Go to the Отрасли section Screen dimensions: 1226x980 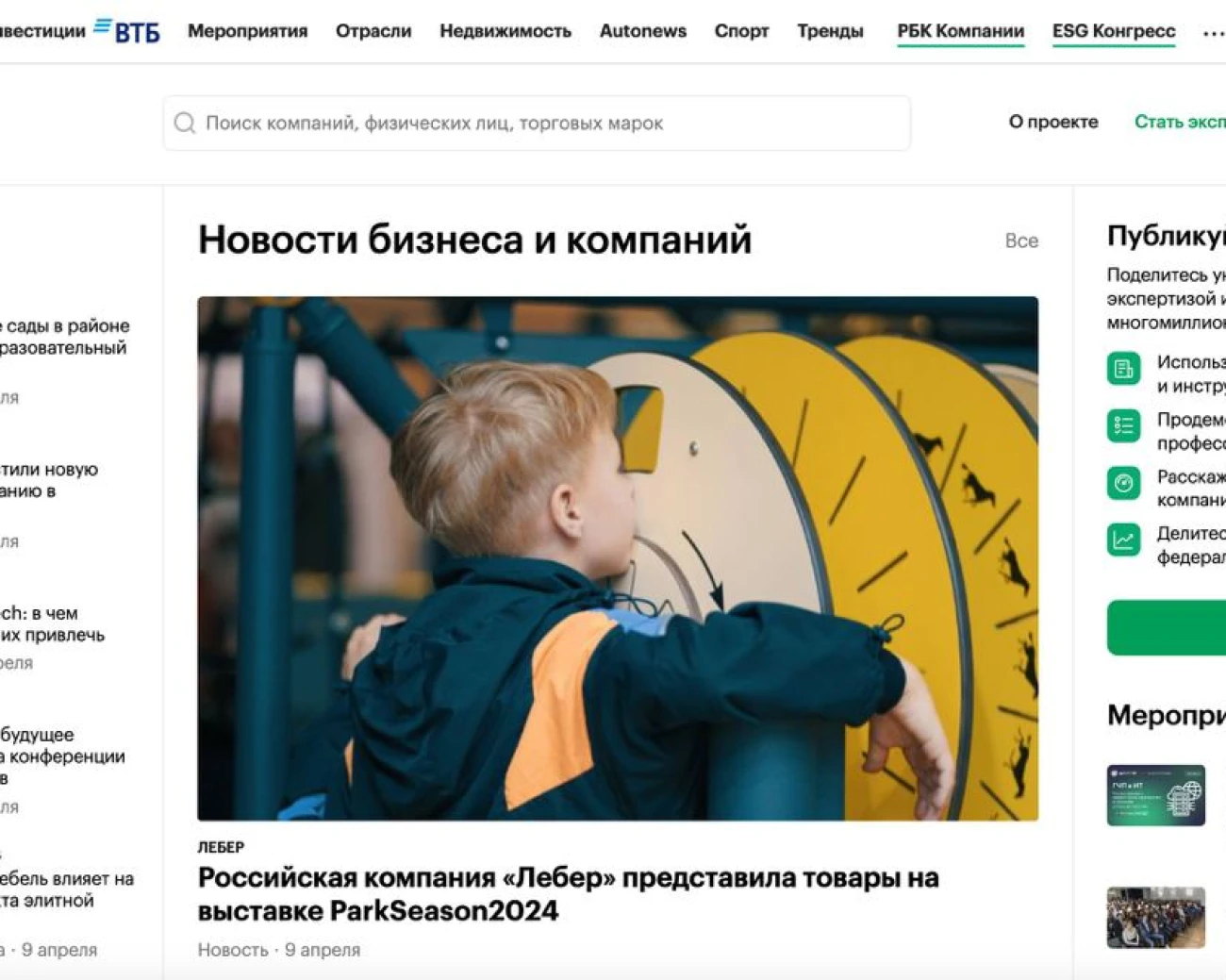(373, 31)
